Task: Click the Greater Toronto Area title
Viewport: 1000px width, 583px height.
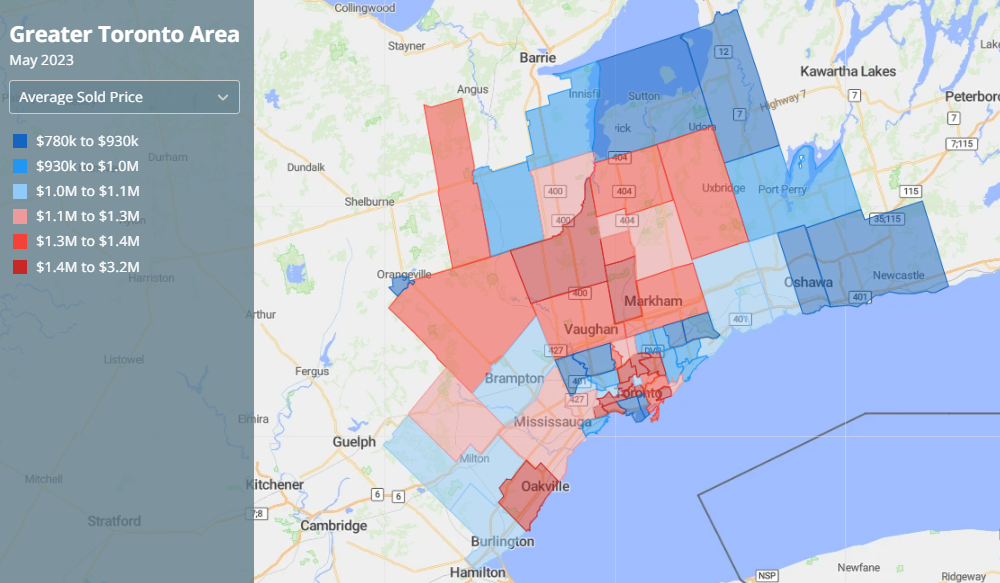Action: tap(124, 34)
